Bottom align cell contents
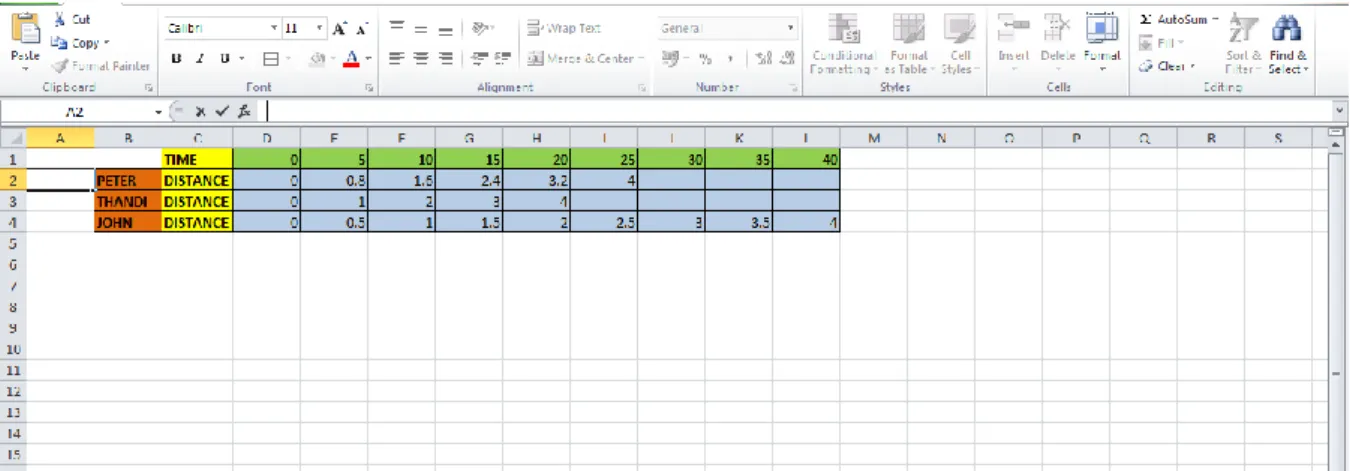The width and height of the screenshot is (1350, 471). pyautogui.click(x=444, y=29)
